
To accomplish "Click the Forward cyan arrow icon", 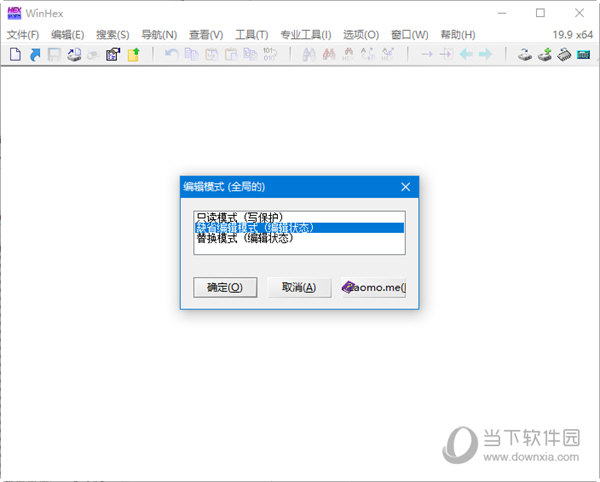I will tap(485, 54).
